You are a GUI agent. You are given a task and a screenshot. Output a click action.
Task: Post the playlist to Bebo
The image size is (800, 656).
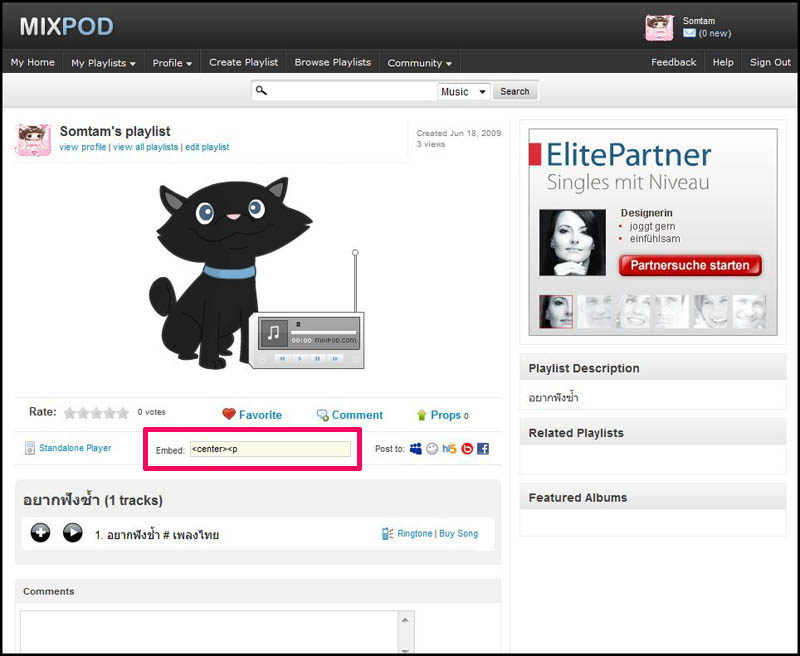467,448
